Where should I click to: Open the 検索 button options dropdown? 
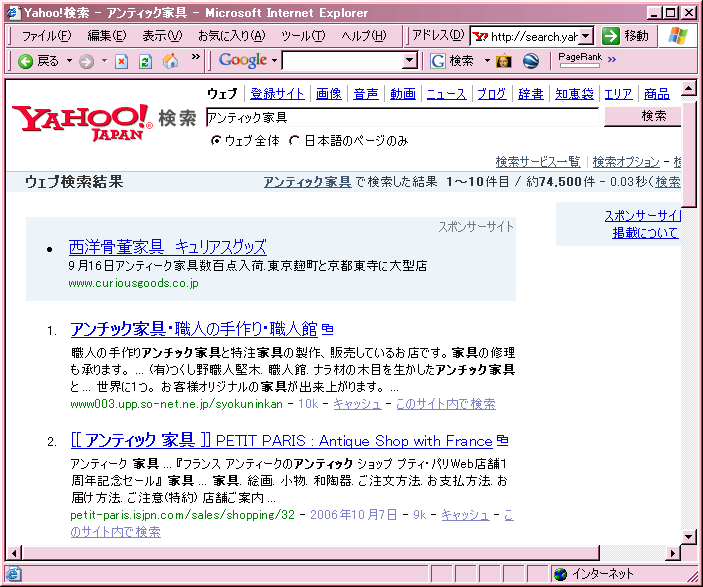click(x=487, y=61)
